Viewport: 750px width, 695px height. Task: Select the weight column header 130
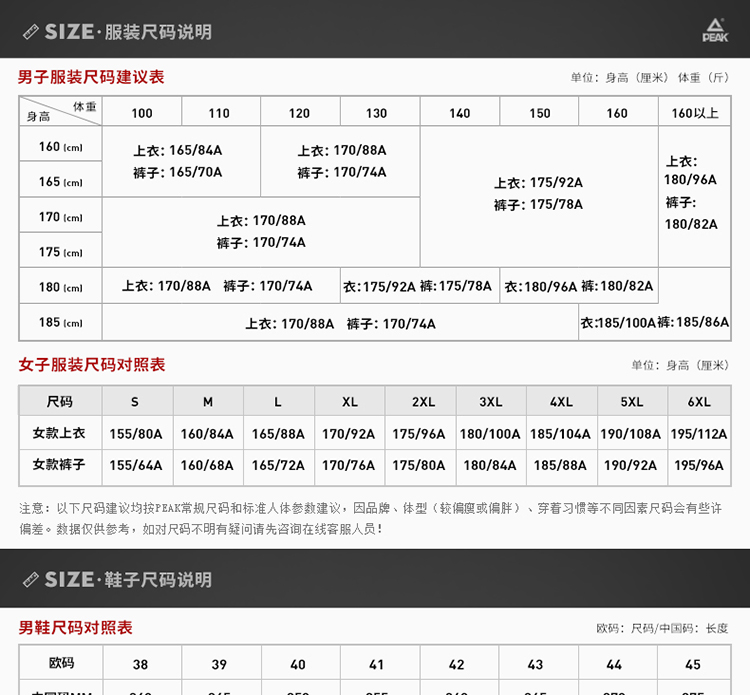376,113
